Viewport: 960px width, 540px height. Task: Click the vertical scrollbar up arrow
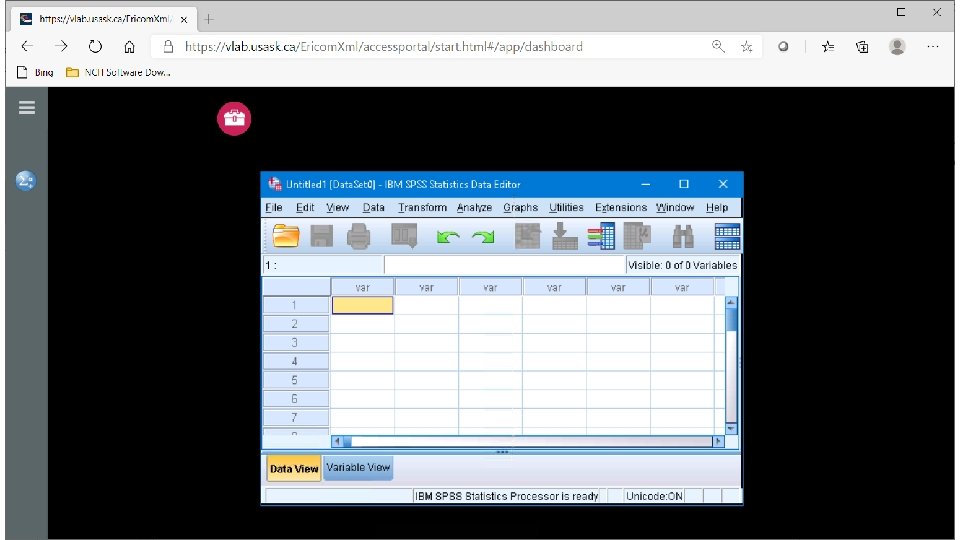731,302
